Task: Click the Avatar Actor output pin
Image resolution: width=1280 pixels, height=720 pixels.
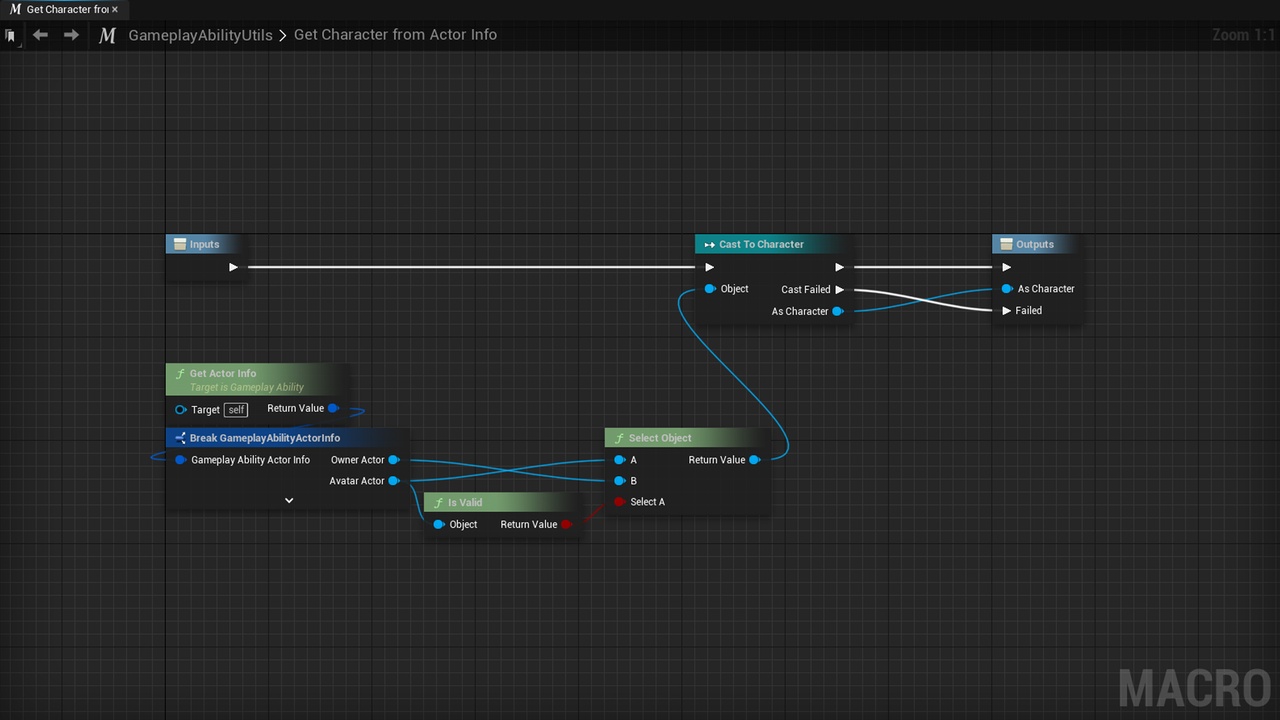Action: (394, 481)
